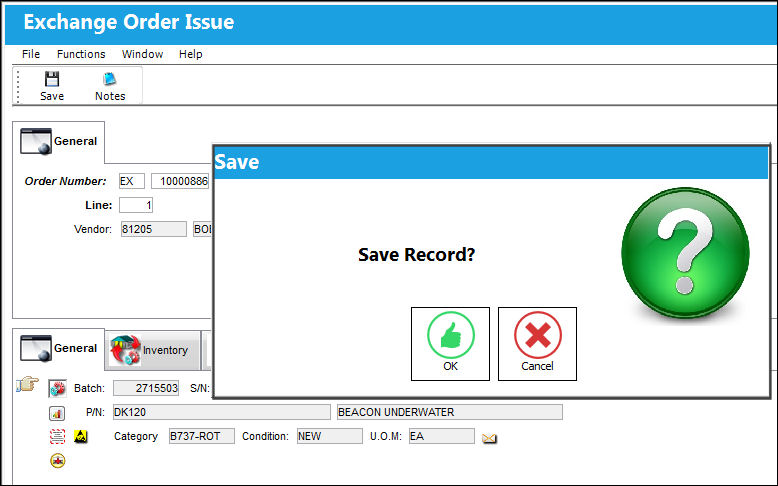Click the Save floppy disk toolbar icon
The height and width of the screenshot is (486, 778).
tap(52, 79)
